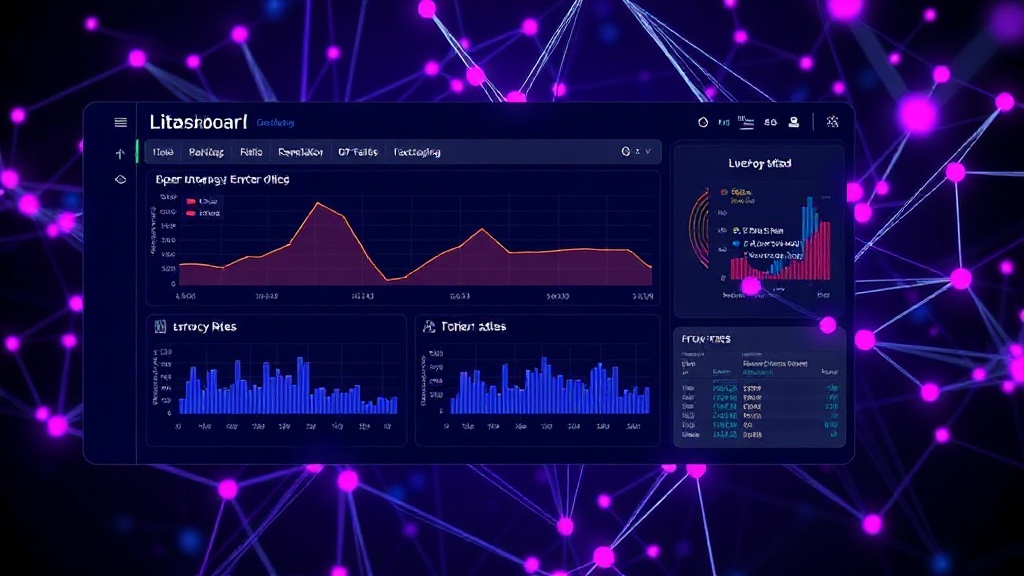Click the lower red legend swatch in the line chart
This screenshot has height=576, width=1024.
pos(191,214)
